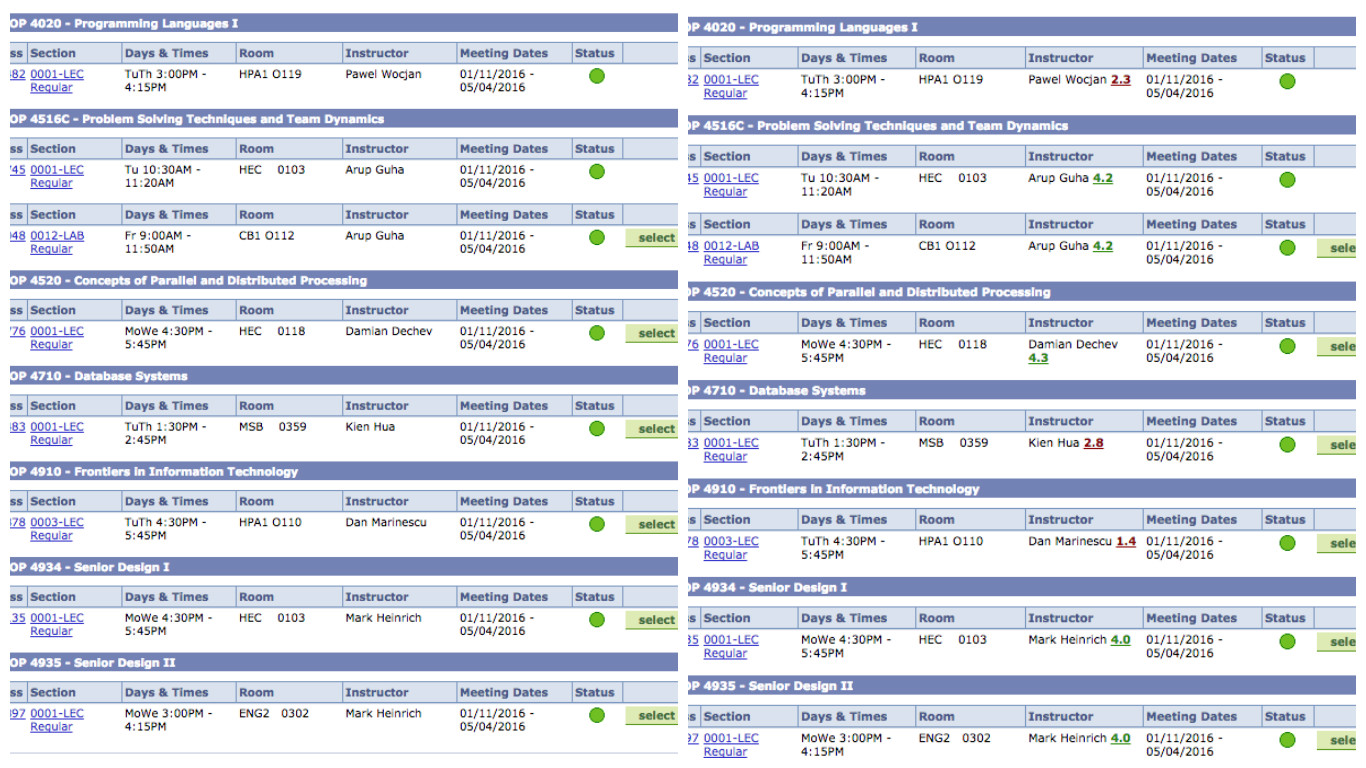This screenshot has height=768, width=1366.
Task: Open 0001-LEC link for Database Systems, unrated list
Action: click(57, 427)
